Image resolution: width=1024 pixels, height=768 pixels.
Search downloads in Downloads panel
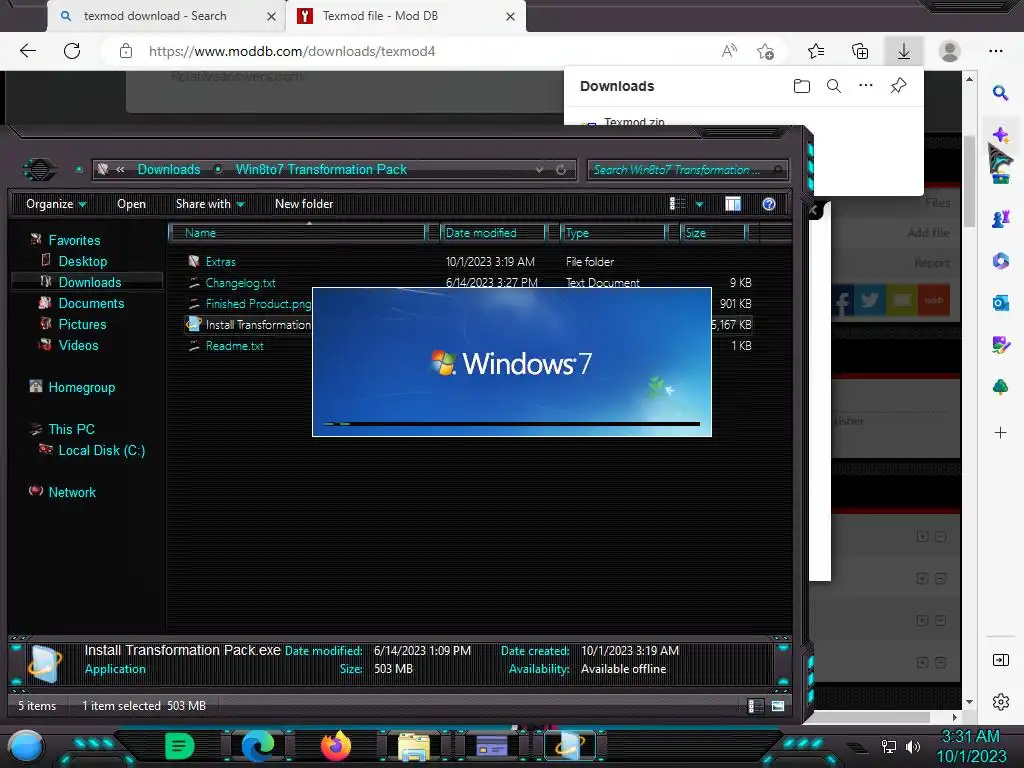[834, 86]
